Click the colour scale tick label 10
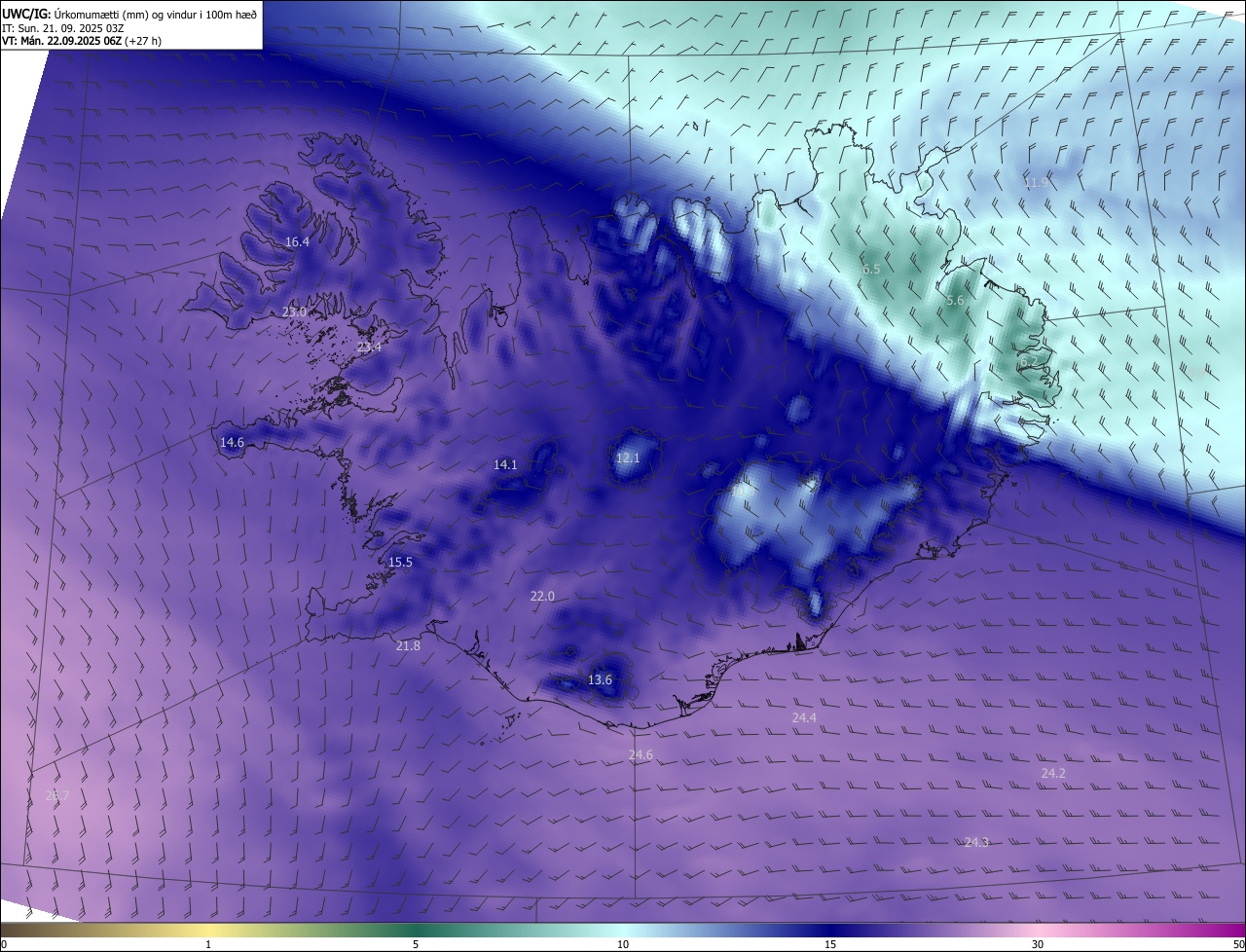The height and width of the screenshot is (952, 1246). click(x=623, y=945)
